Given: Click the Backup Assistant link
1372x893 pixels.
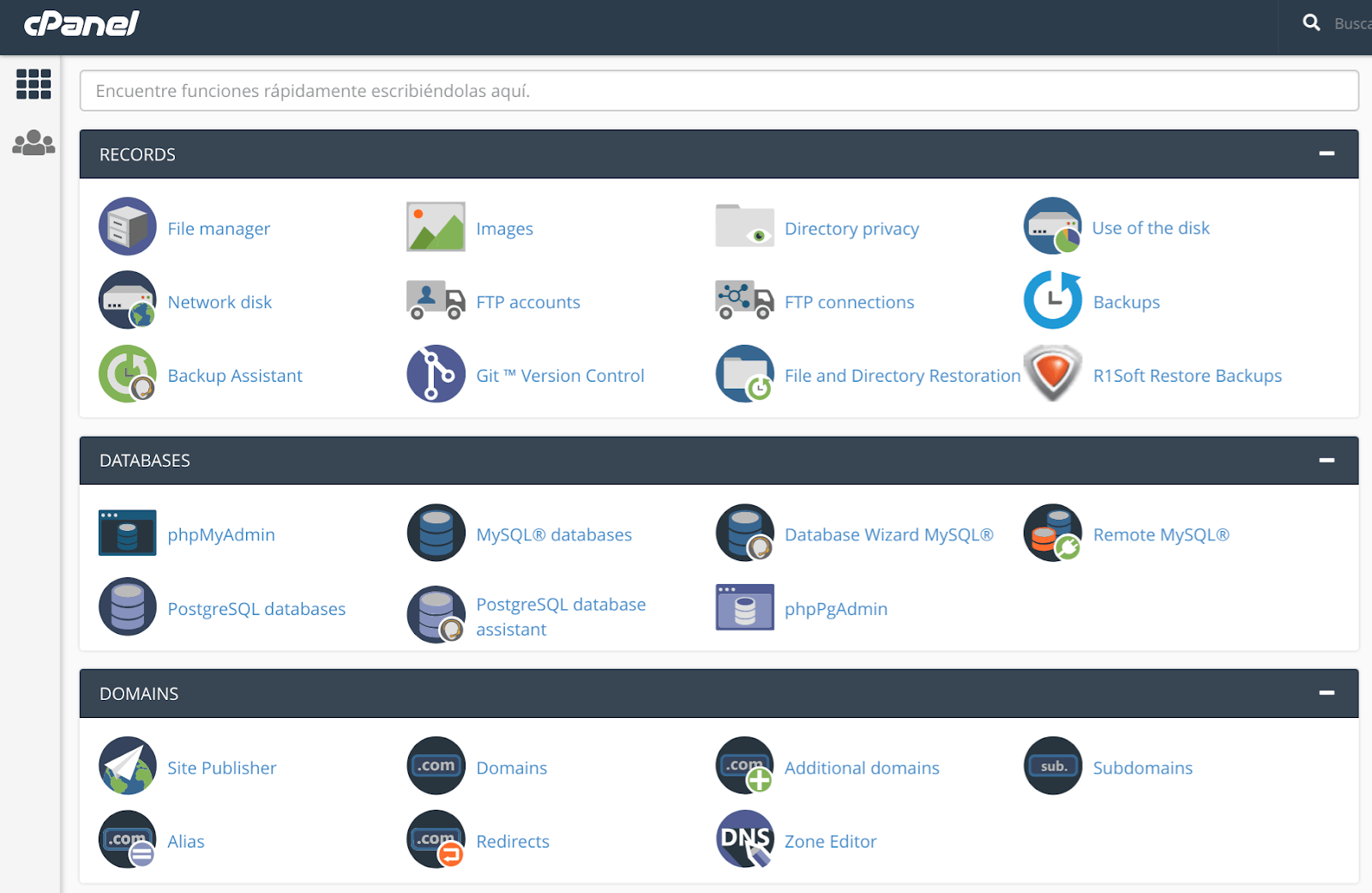Looking at the screenshot, I should (235, 376).
